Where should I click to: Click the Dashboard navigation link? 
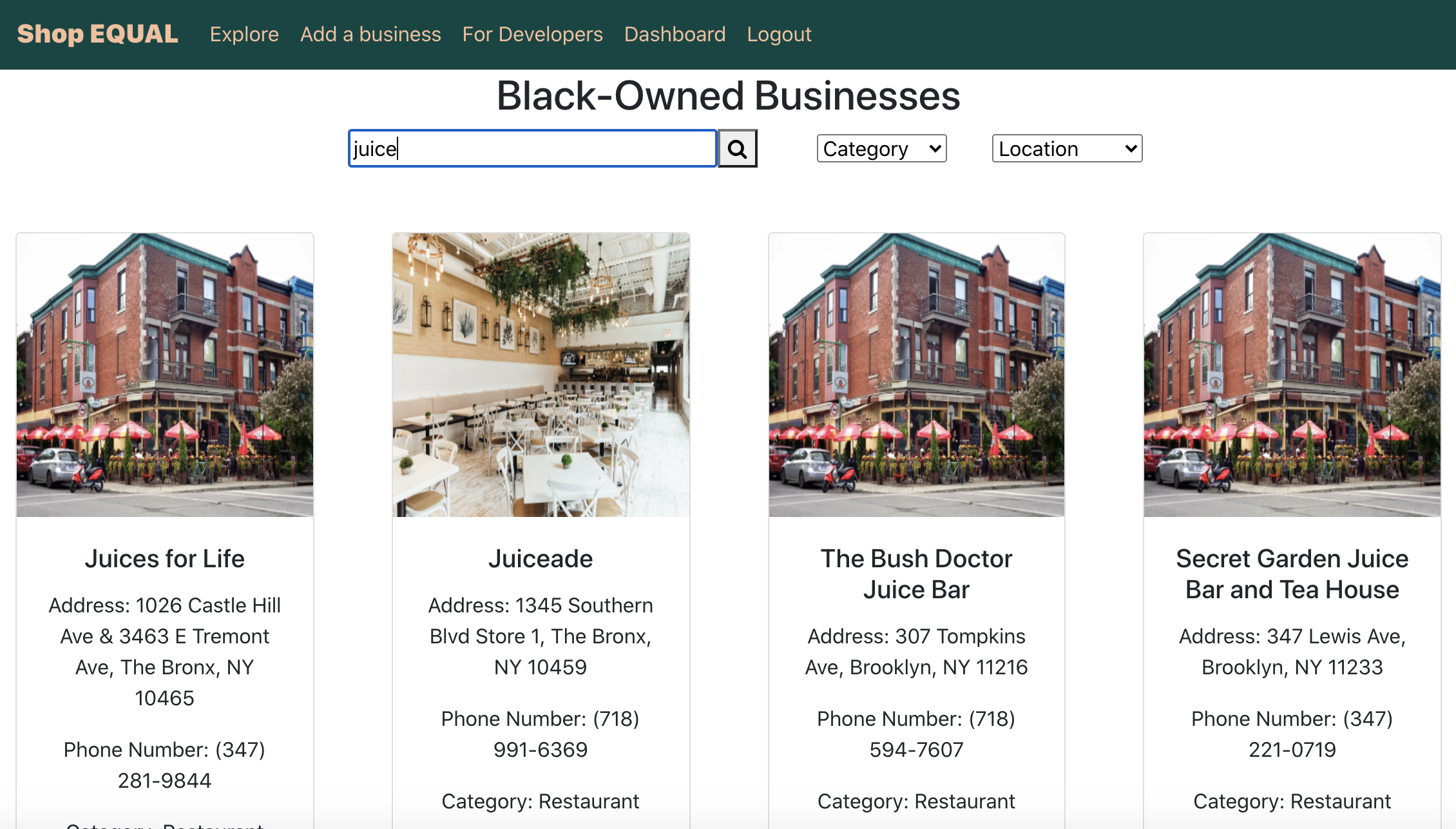click(674, 34)
